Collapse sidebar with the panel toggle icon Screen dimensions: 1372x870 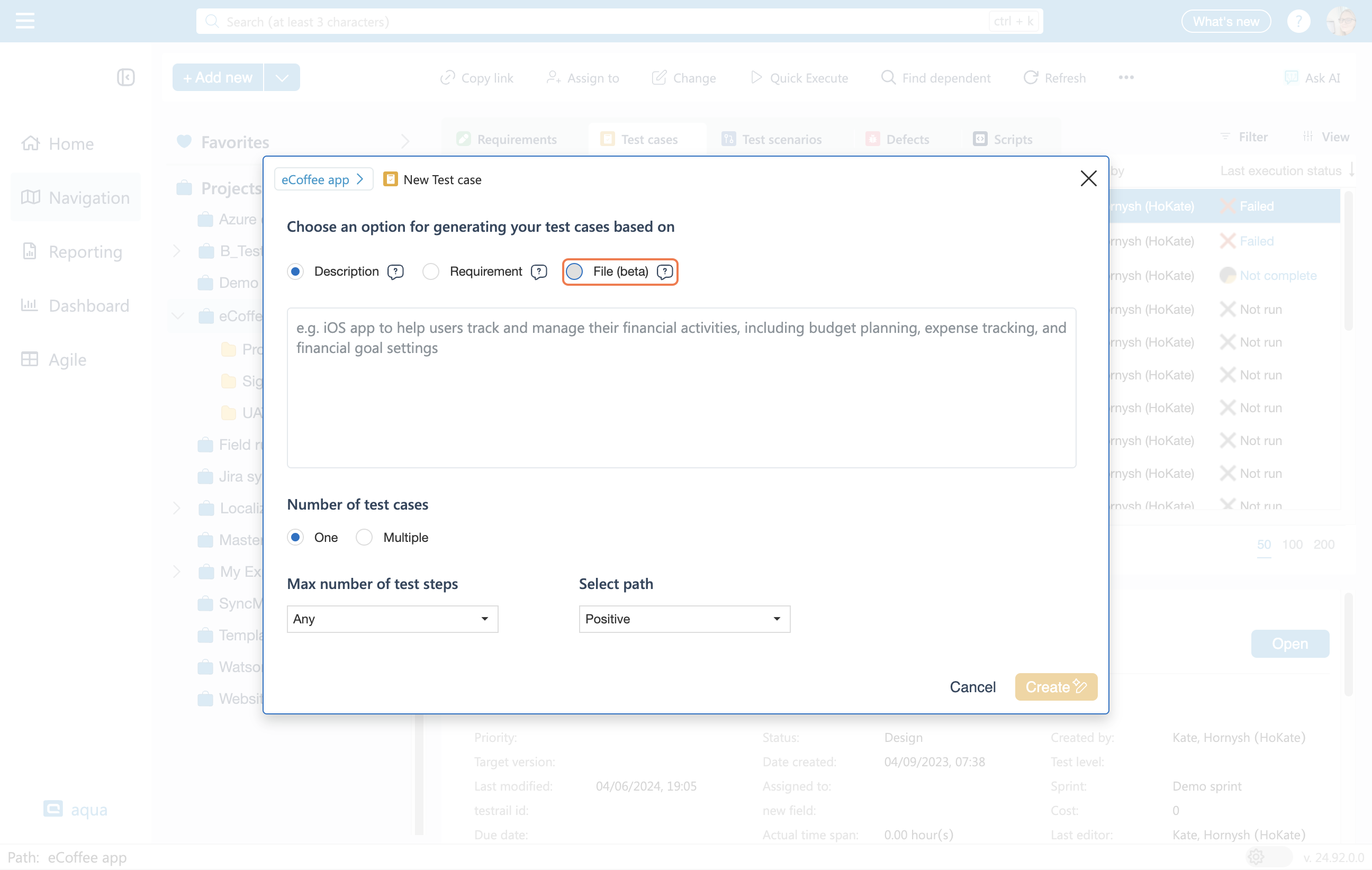(x=125, y=77)
